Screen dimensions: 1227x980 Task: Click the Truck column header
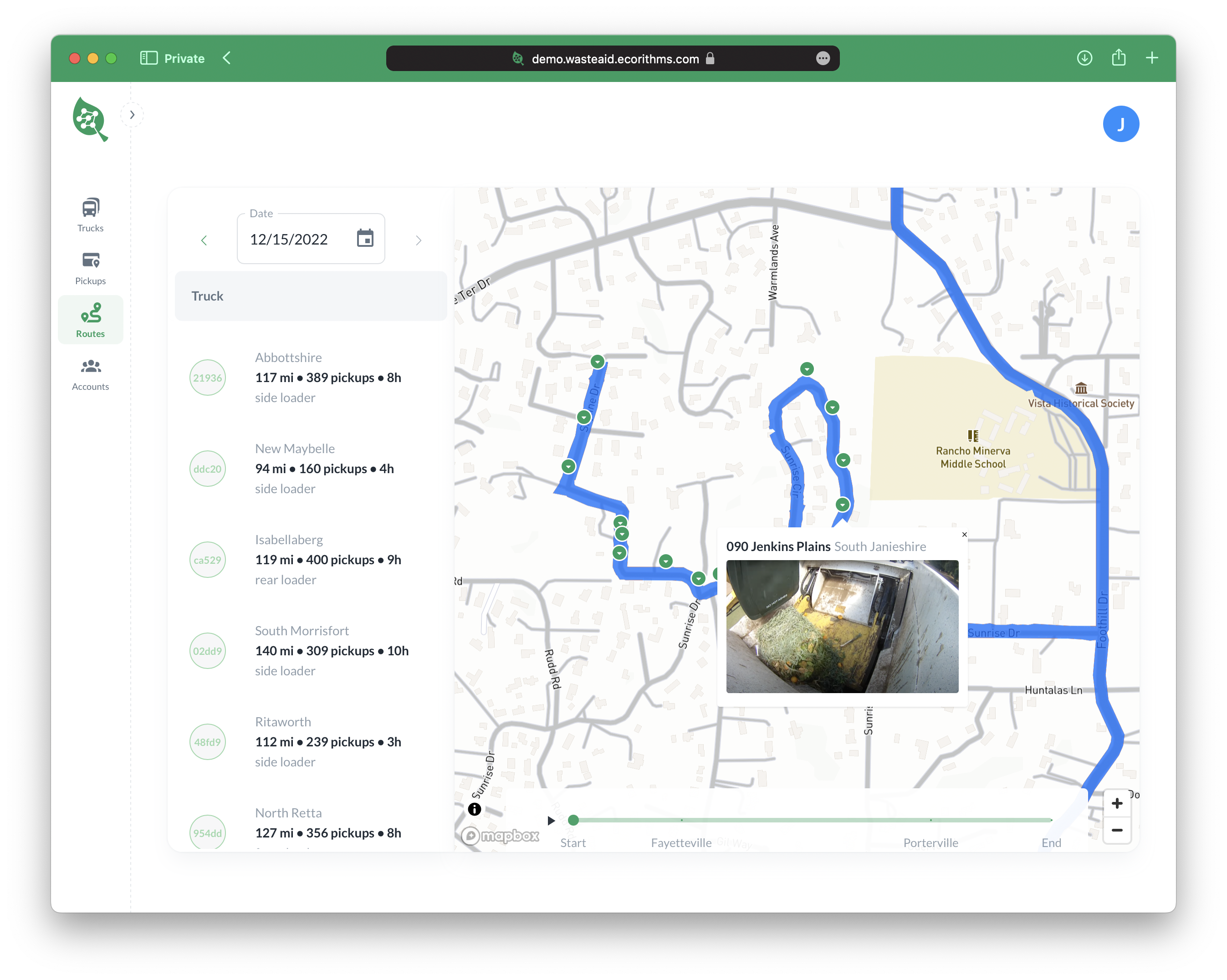coord(311,296)
